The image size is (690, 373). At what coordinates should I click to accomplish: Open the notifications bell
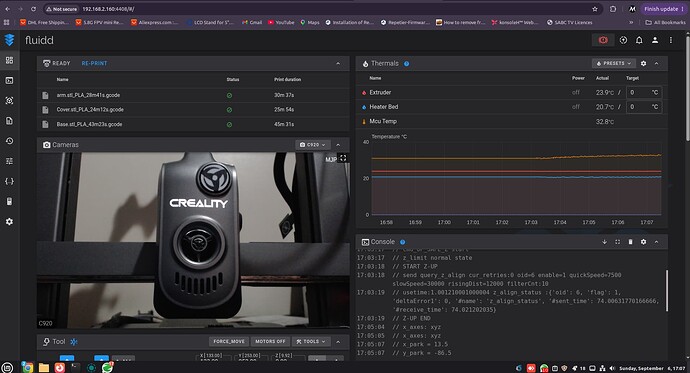639,40
